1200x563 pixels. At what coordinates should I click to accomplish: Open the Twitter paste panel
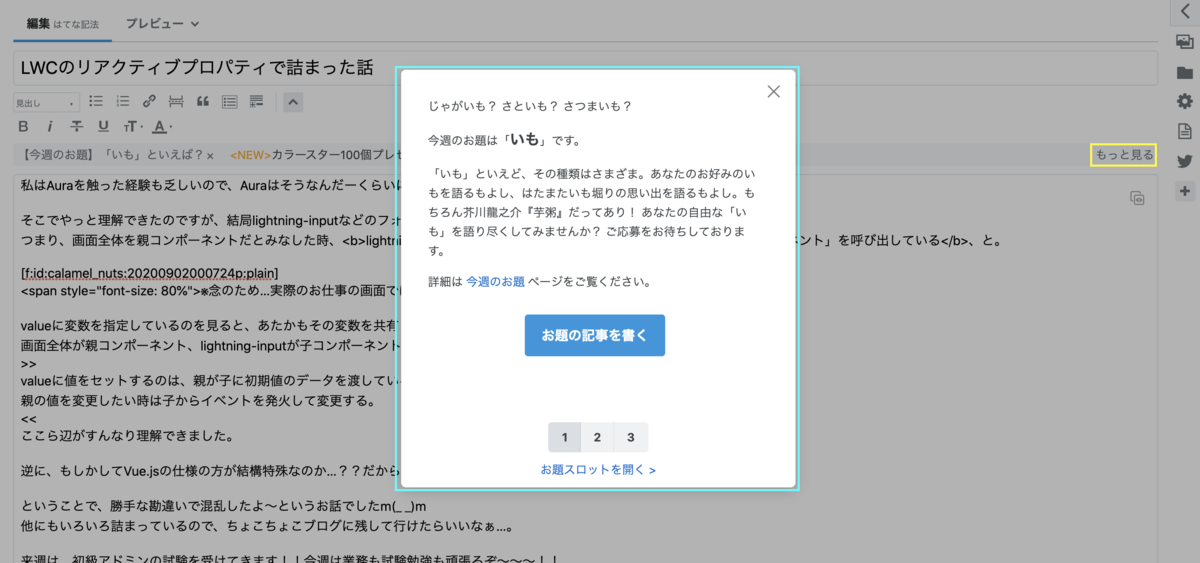(x=1185, y=161)
